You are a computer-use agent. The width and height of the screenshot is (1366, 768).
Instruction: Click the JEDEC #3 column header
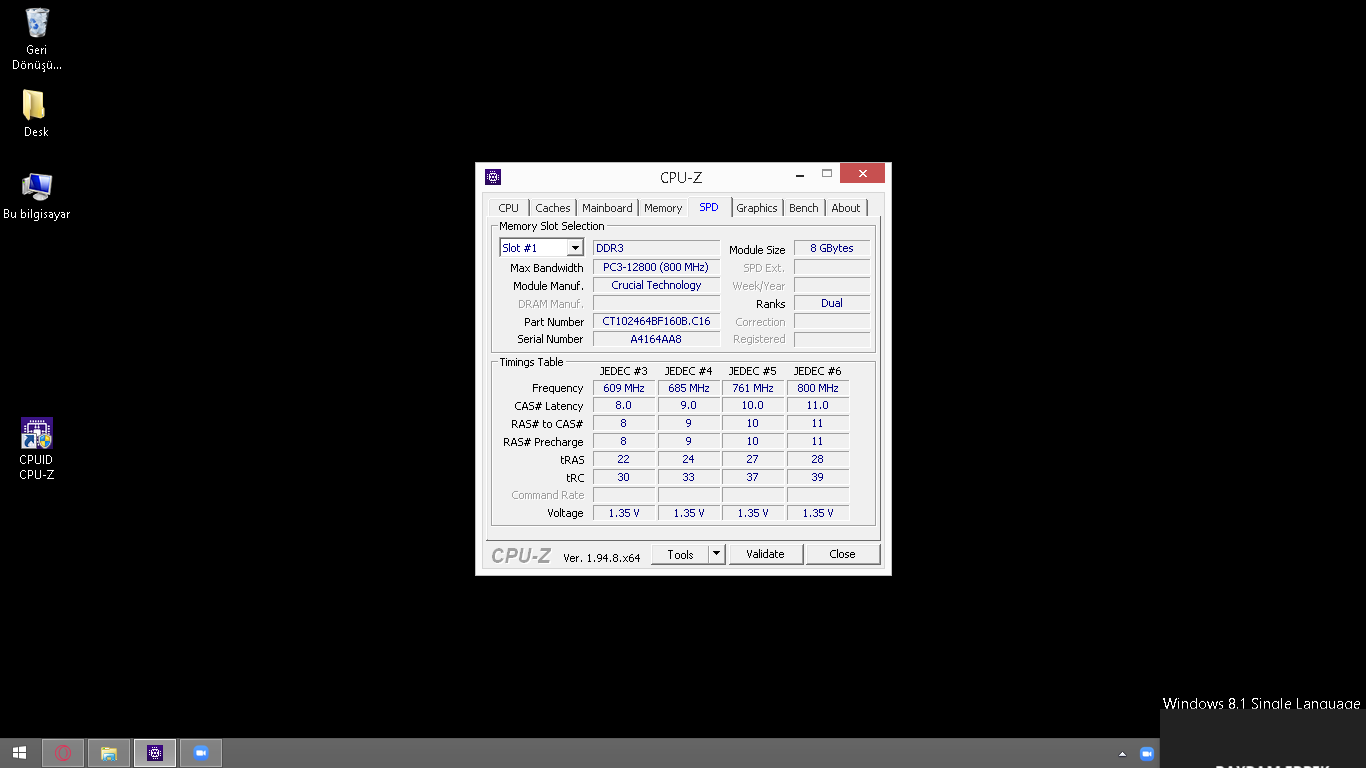pos(624,371)
